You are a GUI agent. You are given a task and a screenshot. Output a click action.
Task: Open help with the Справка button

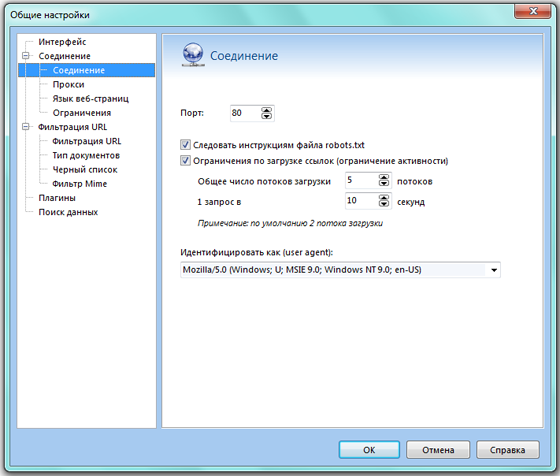click(x=508, y=450)
